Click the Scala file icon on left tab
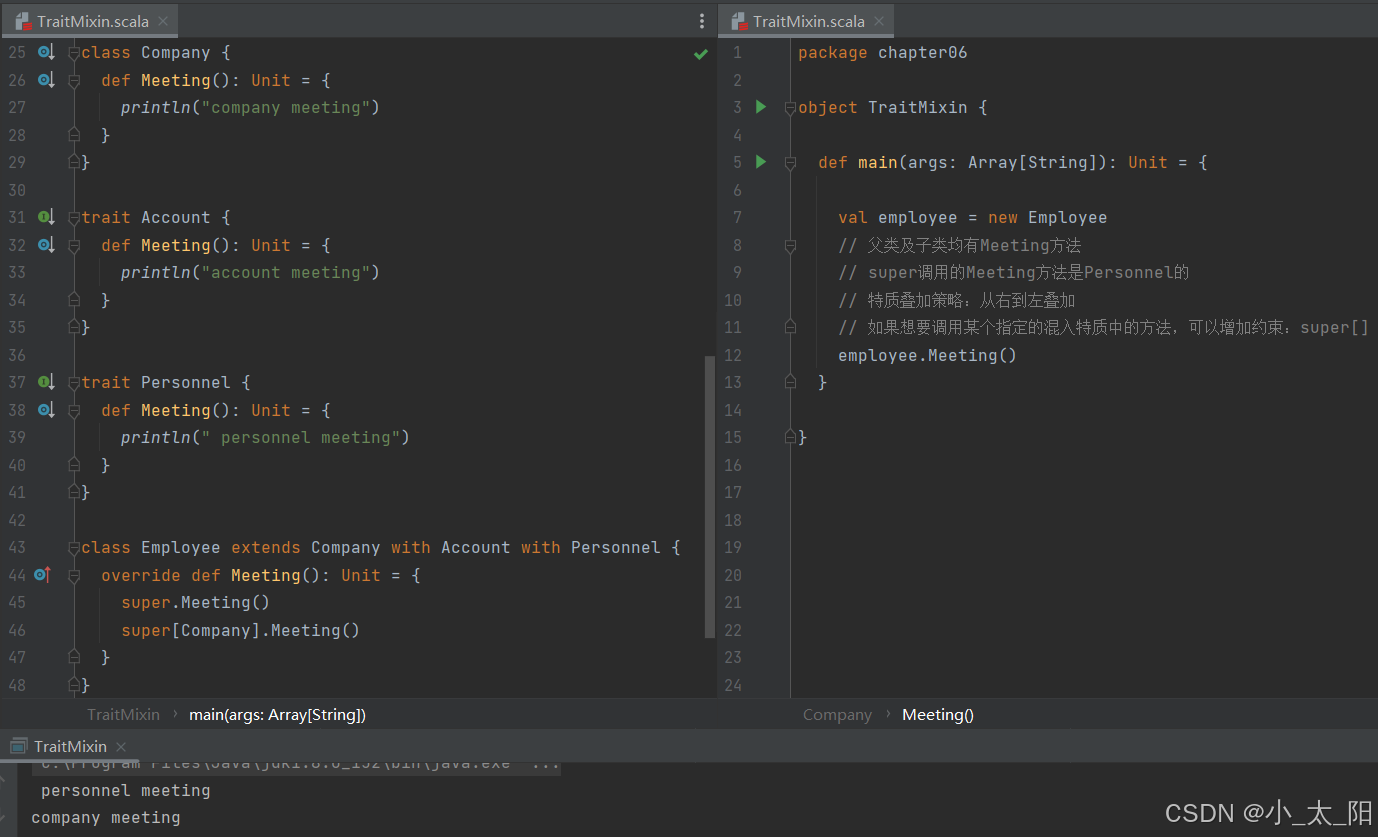Viewport: 1378px width, 837px height. [22, 21]
